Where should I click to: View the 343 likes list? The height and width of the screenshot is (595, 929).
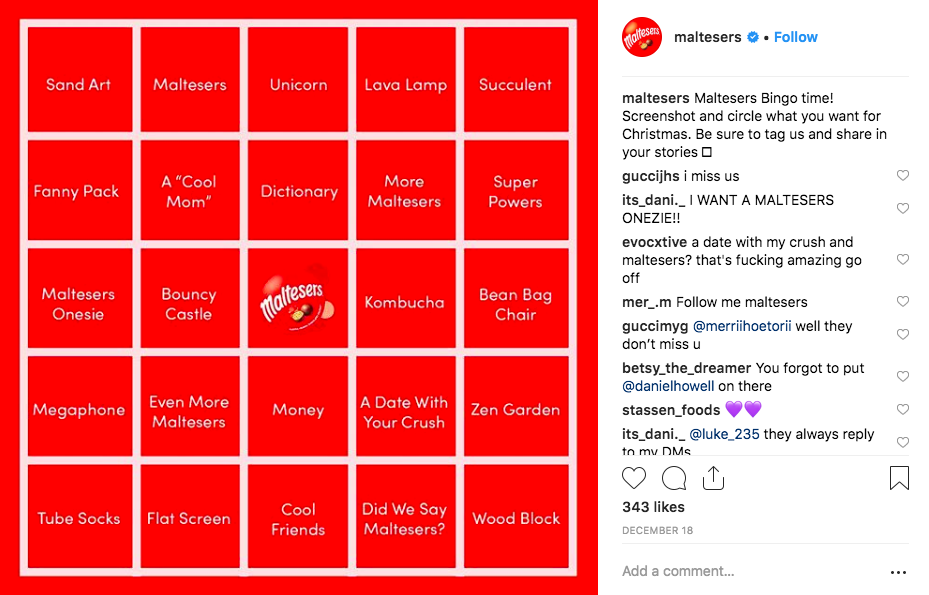coord(653,508)
